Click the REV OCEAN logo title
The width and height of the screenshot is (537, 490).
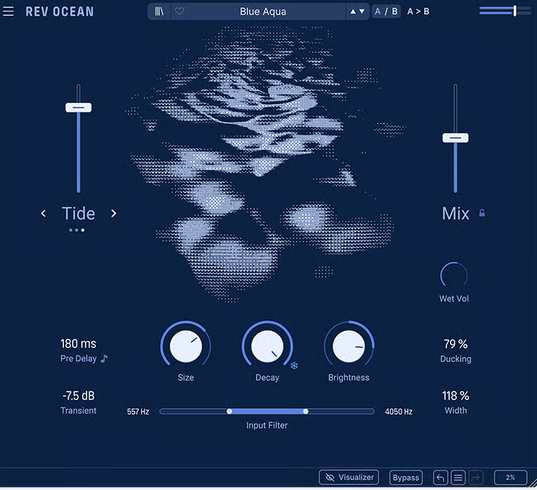click(x=60, y=12)
